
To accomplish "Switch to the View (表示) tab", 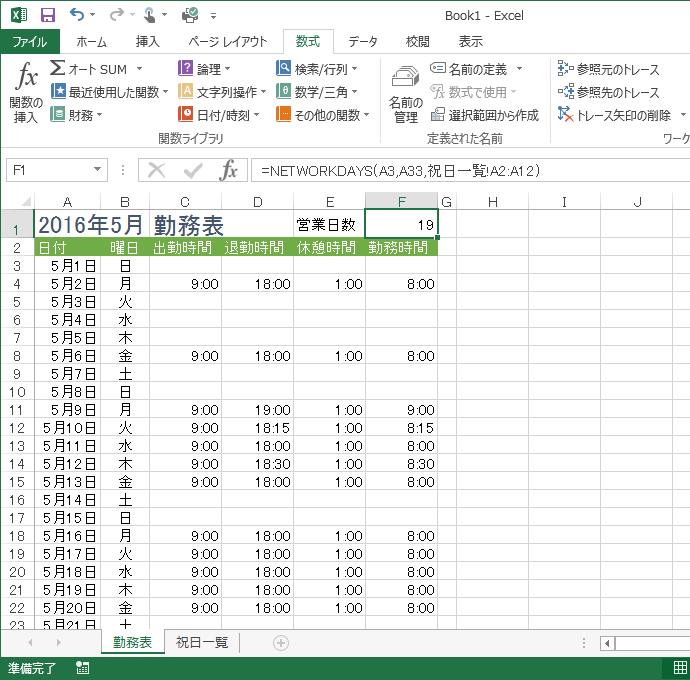I will pos(470,41).
